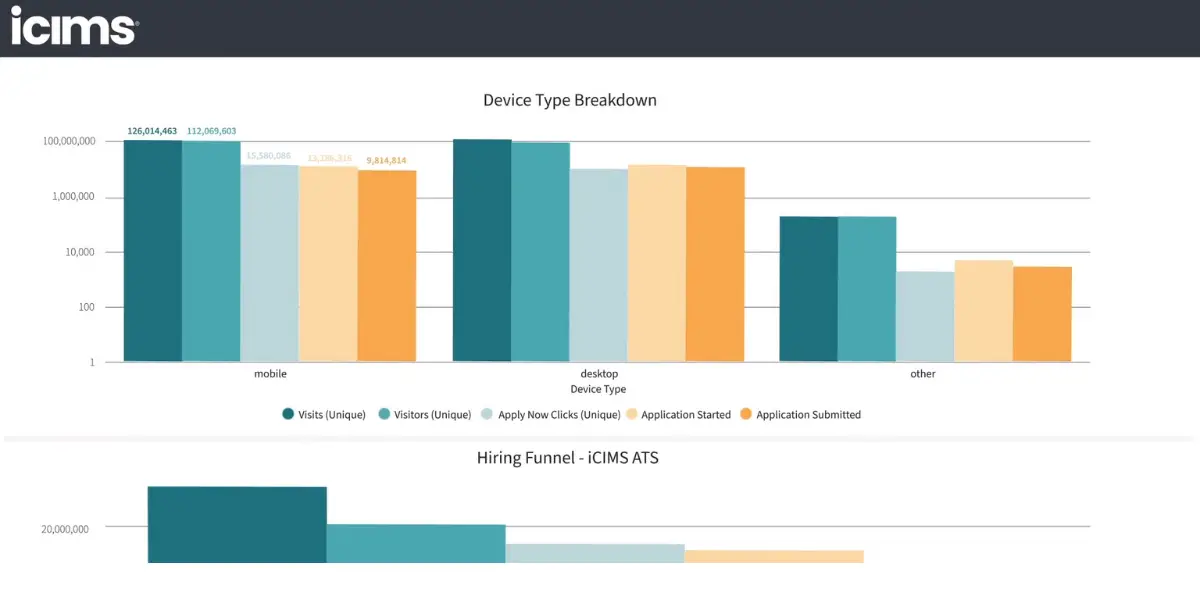Screen dimensions: 1200x600
Task: Click the pale blue Apply Now Clicks legend dot
Action: [x=487, y=415]
